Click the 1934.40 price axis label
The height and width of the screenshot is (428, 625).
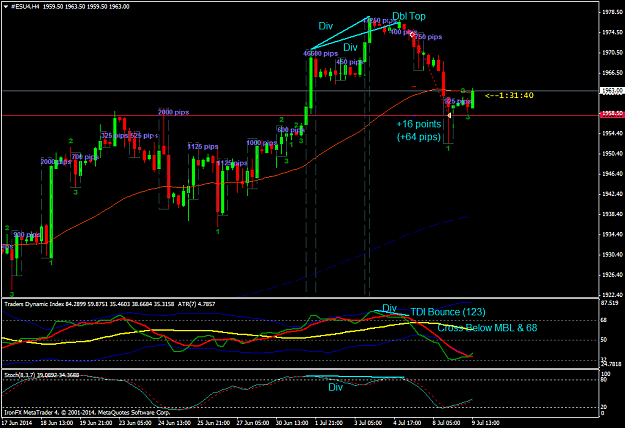[613, 234]
